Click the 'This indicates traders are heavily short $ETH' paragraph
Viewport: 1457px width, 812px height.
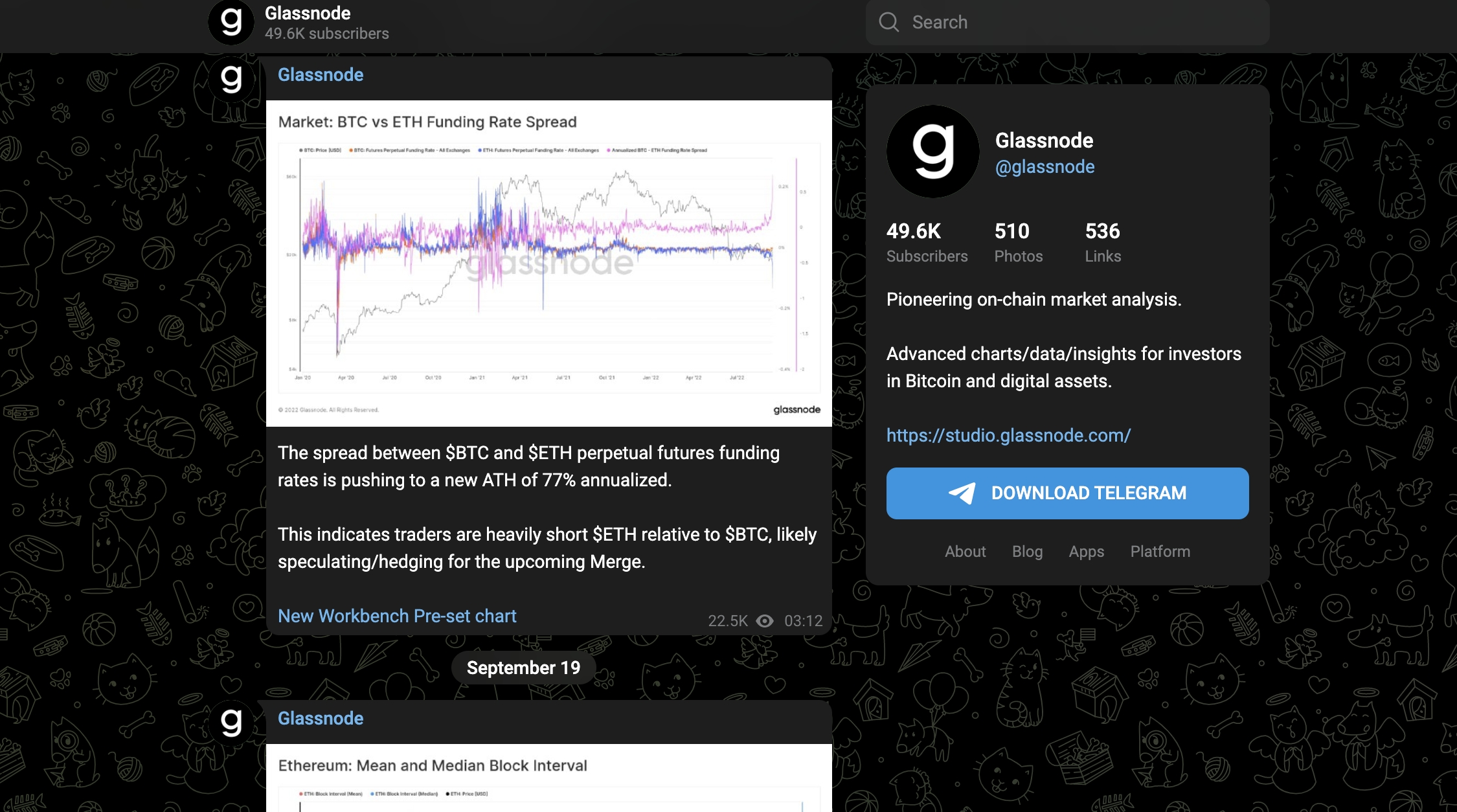point(547,548)
